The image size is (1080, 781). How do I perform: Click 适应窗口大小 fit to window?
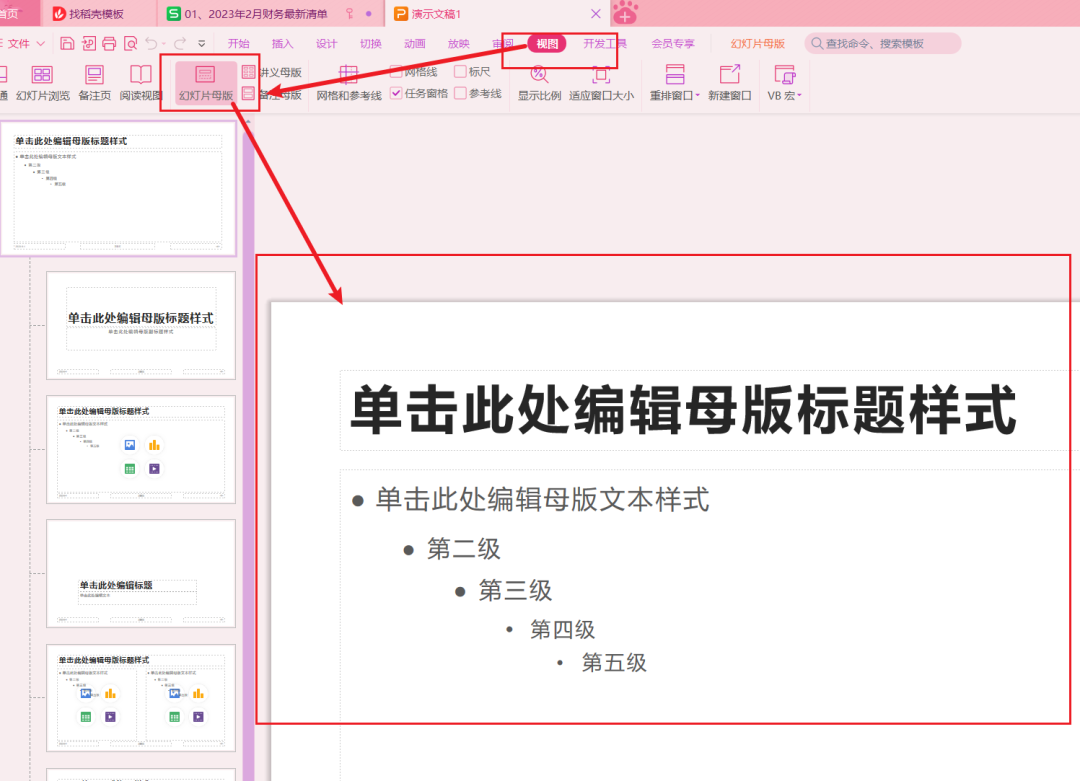(x=601, y=83)
